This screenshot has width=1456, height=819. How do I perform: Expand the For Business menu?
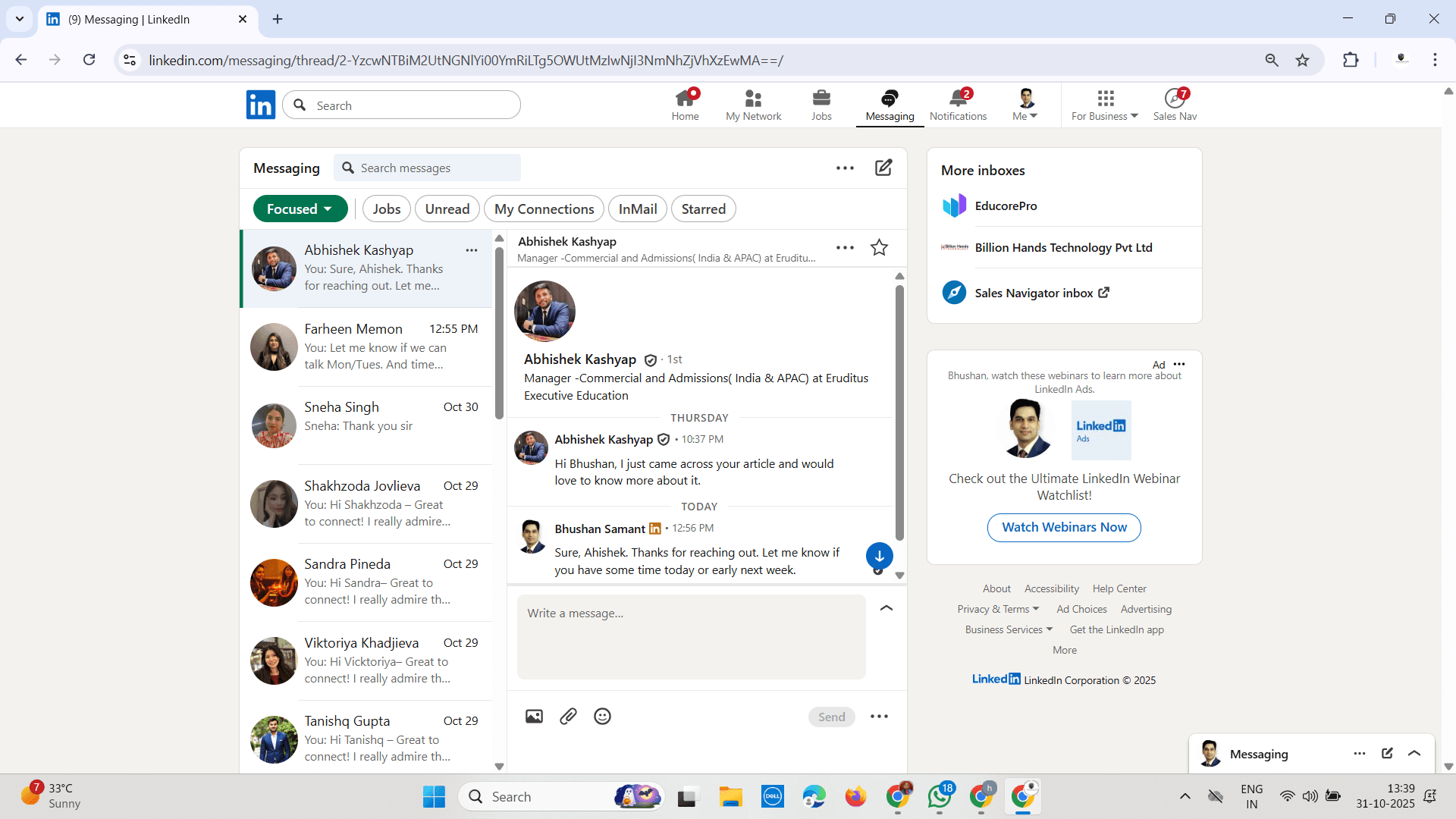pos(1105,105)
